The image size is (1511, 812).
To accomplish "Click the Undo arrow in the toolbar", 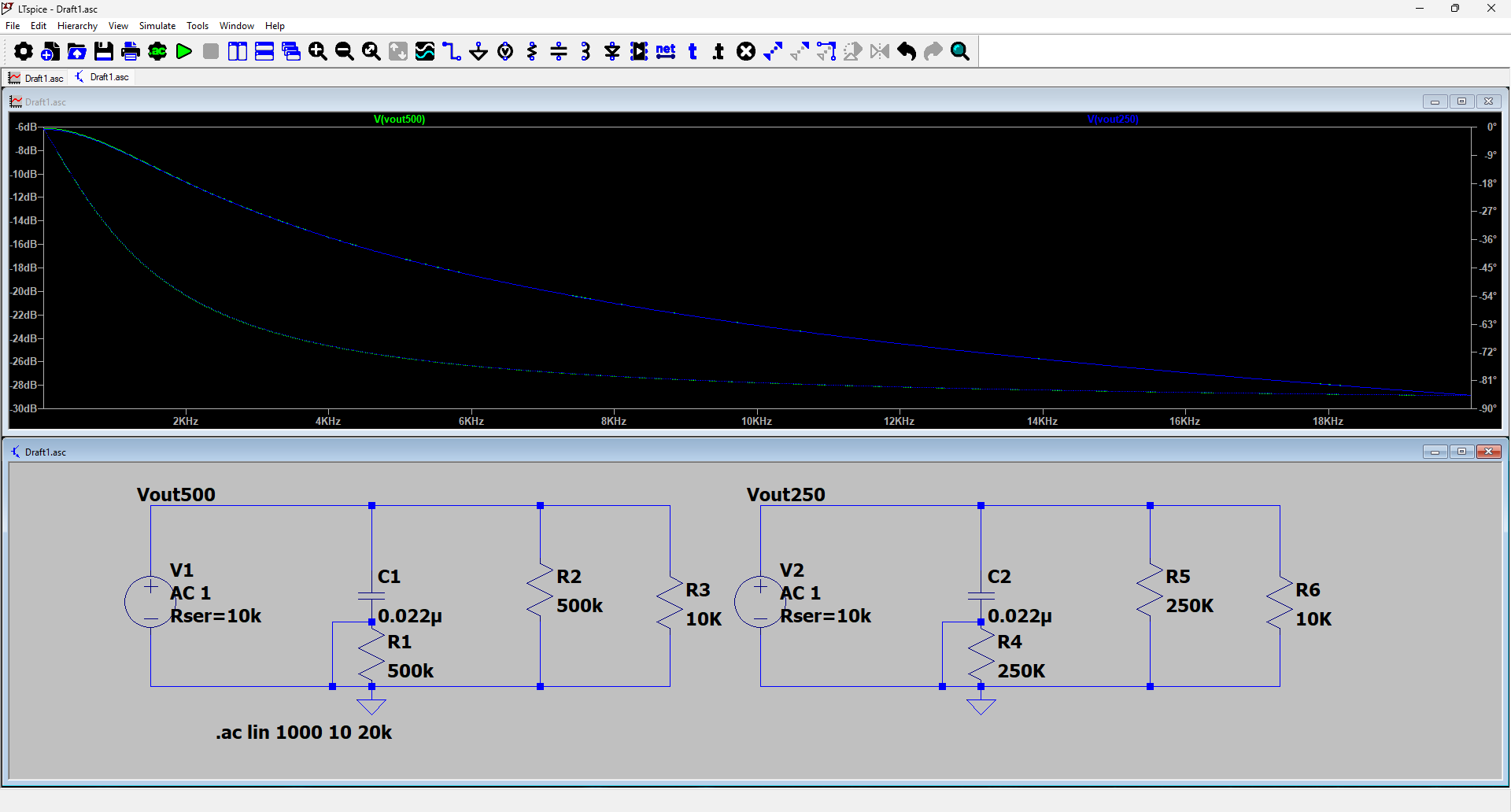I will pos(907,52).
